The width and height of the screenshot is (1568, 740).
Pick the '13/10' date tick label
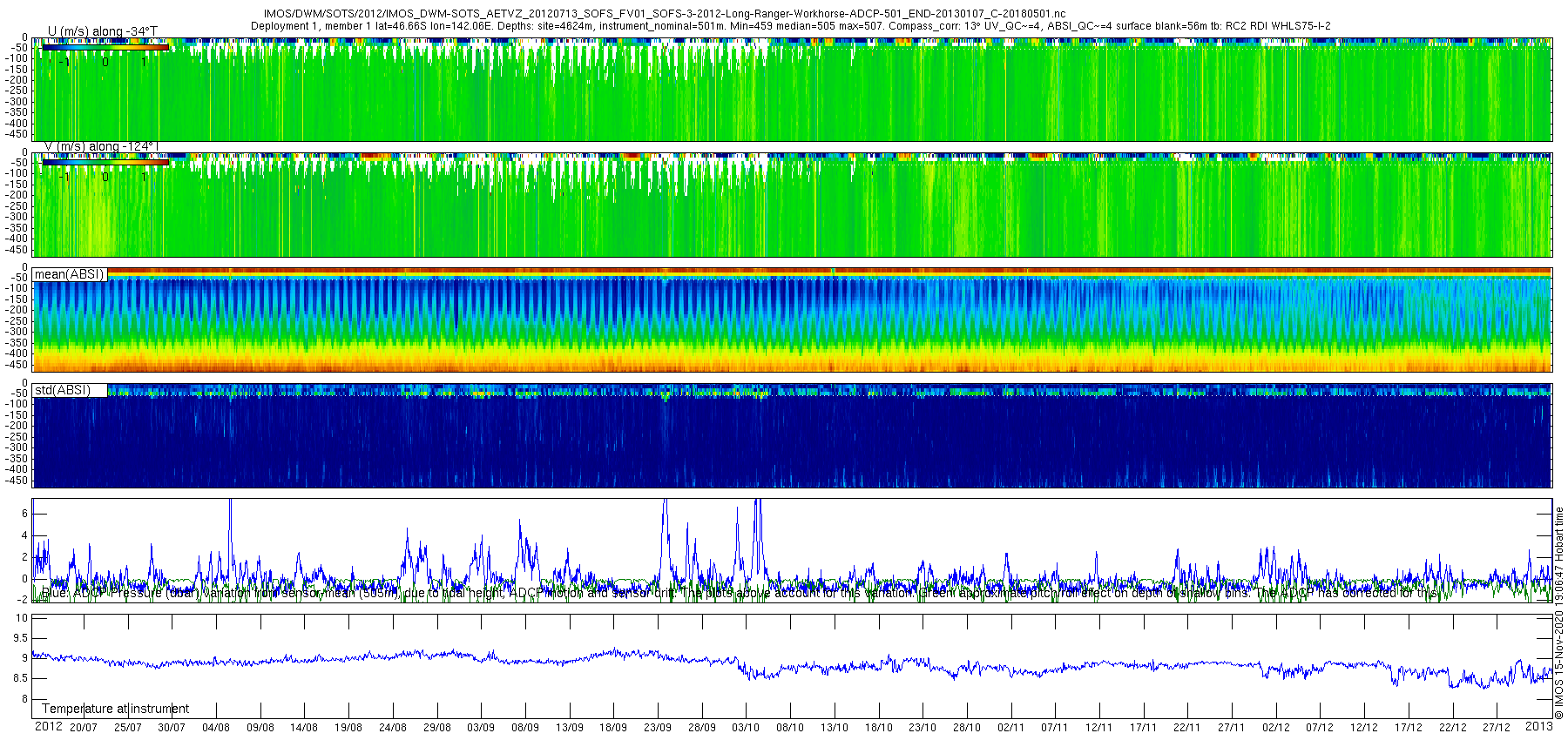[835, 728]
